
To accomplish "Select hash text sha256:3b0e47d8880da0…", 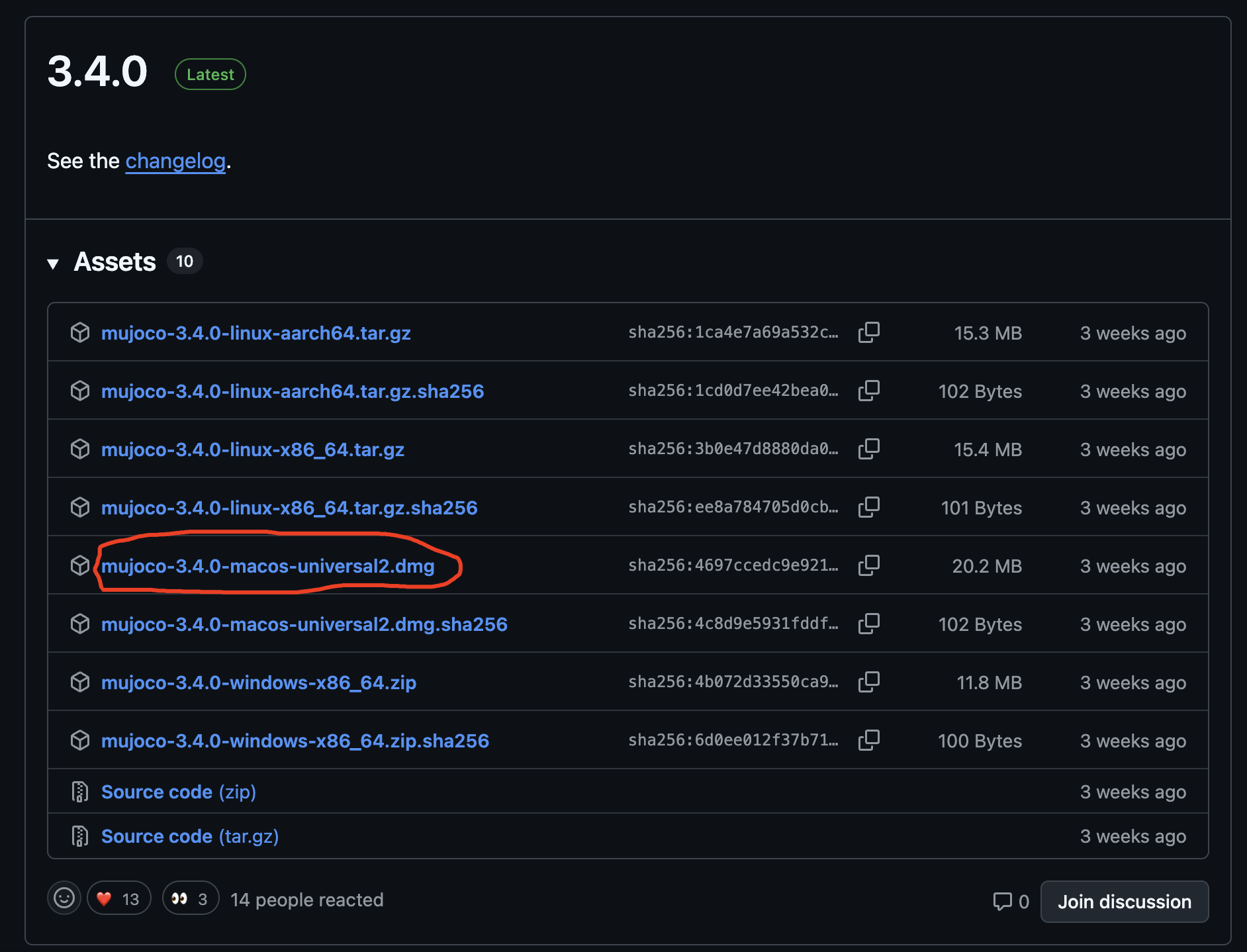I will tap(733, 449).
